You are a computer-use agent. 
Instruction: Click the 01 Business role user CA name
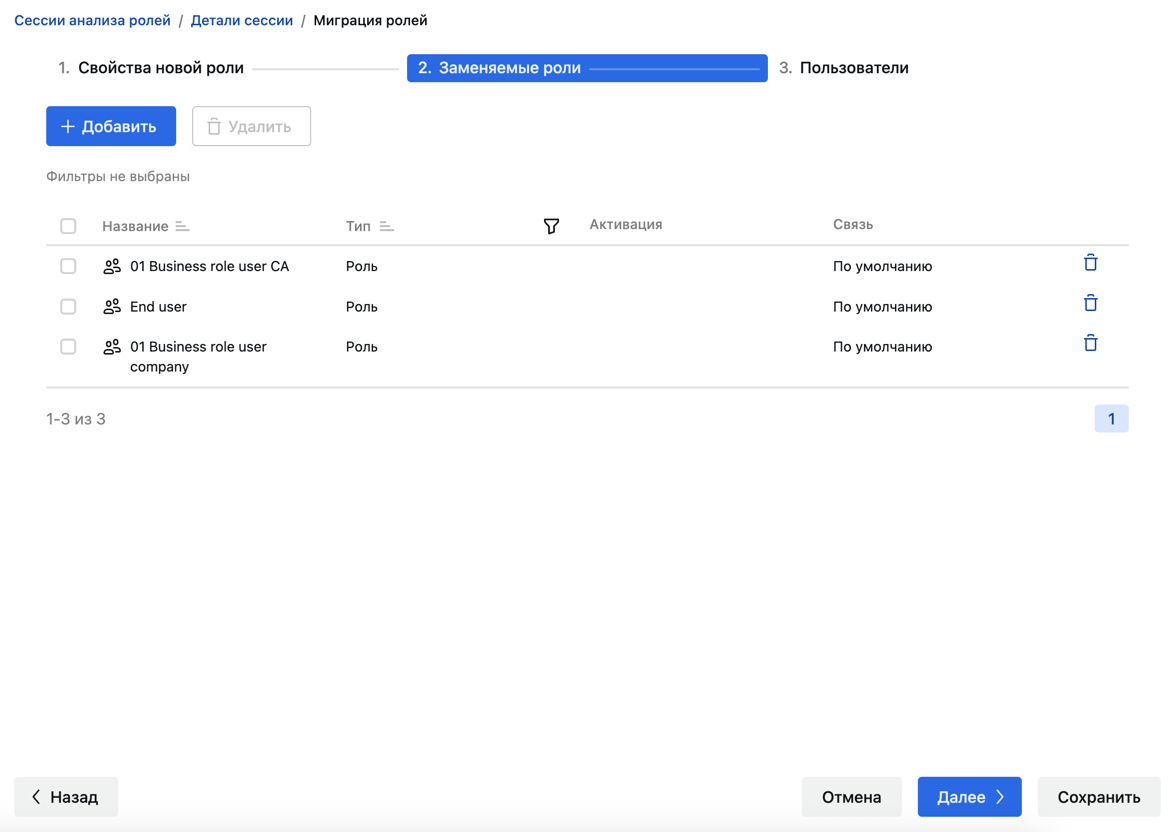209,266
